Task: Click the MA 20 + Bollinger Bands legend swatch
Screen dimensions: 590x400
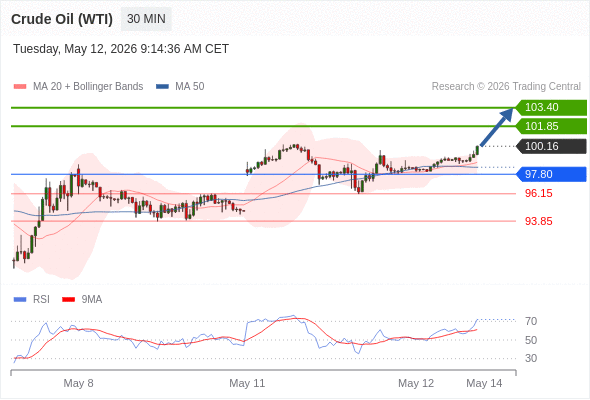Action: tap(20, 87)
